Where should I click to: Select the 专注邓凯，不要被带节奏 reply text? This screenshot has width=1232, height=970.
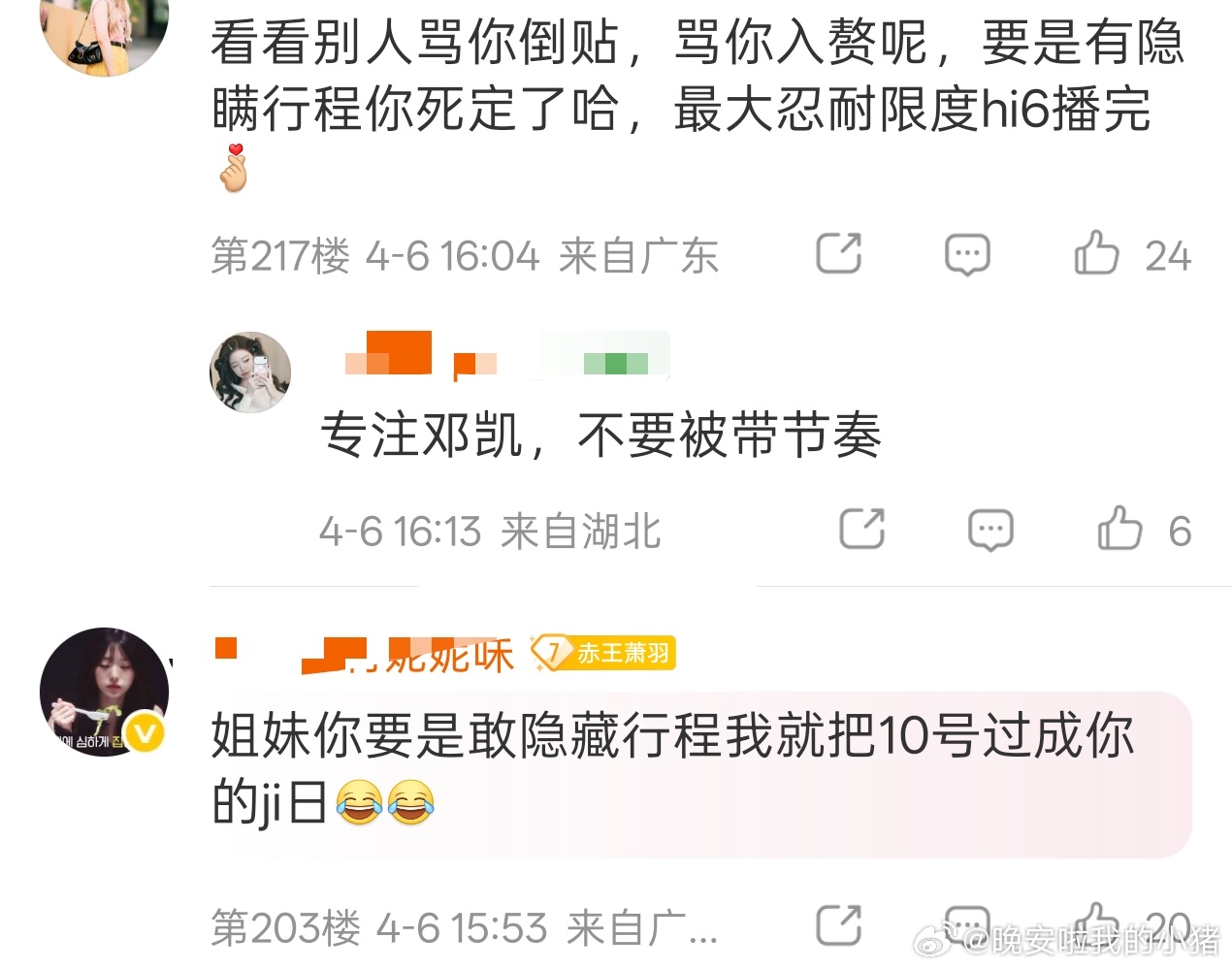tap(600, 435)
